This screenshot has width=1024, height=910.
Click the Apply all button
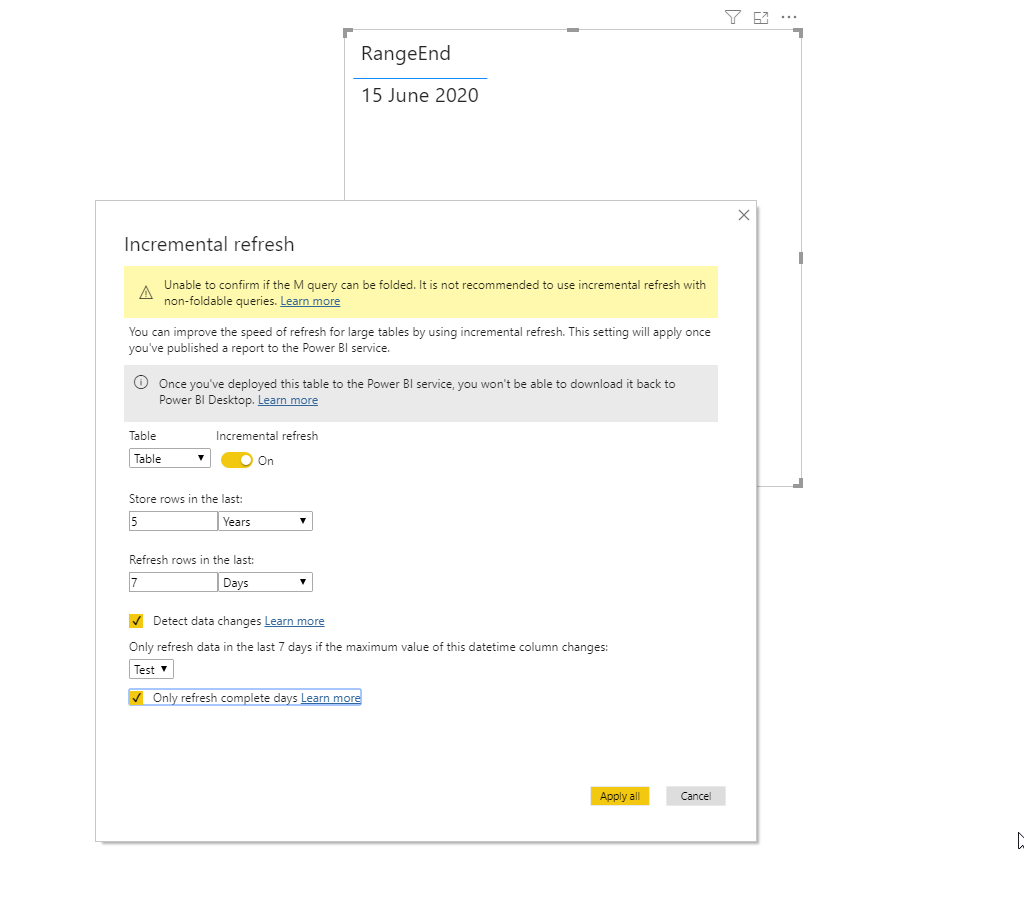point(620,796)
